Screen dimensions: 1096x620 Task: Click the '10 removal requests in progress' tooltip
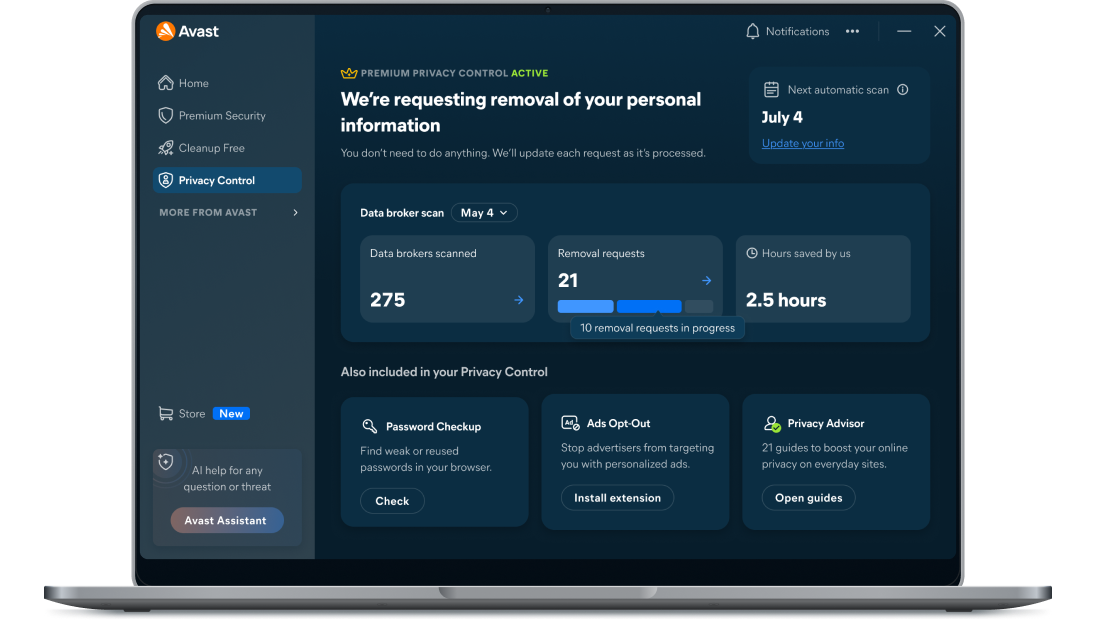coord(657,328)
